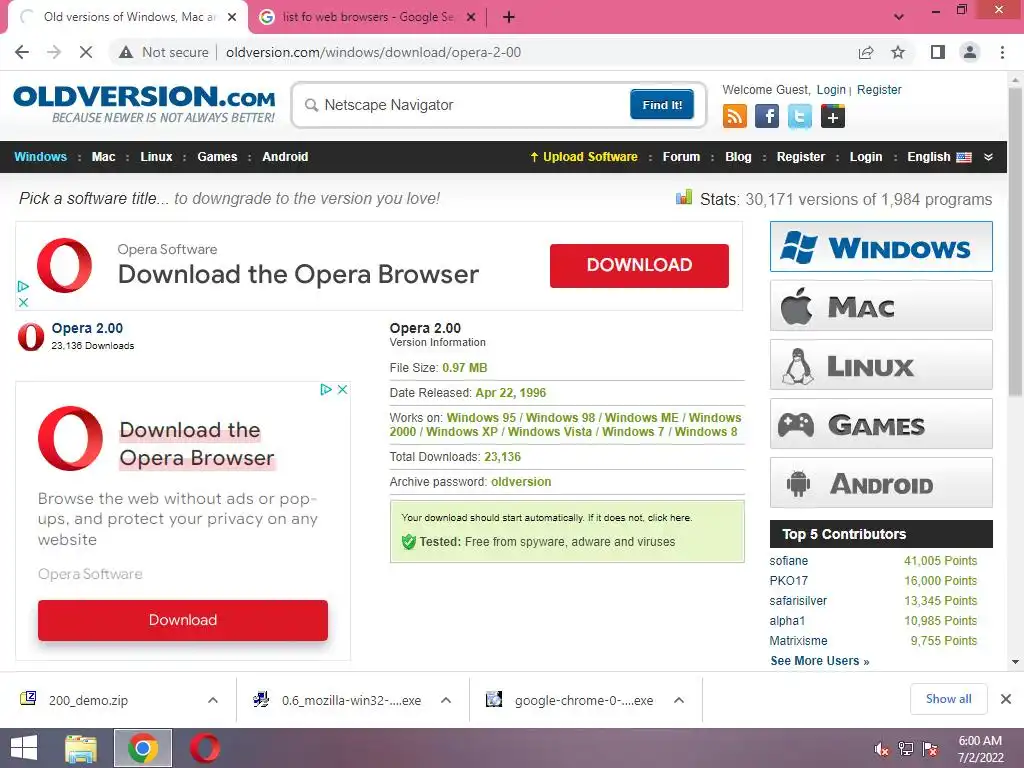The width and height of the screenshot is (1024, 768).
Task: Expand the English language dropdown
Action: 939,157
